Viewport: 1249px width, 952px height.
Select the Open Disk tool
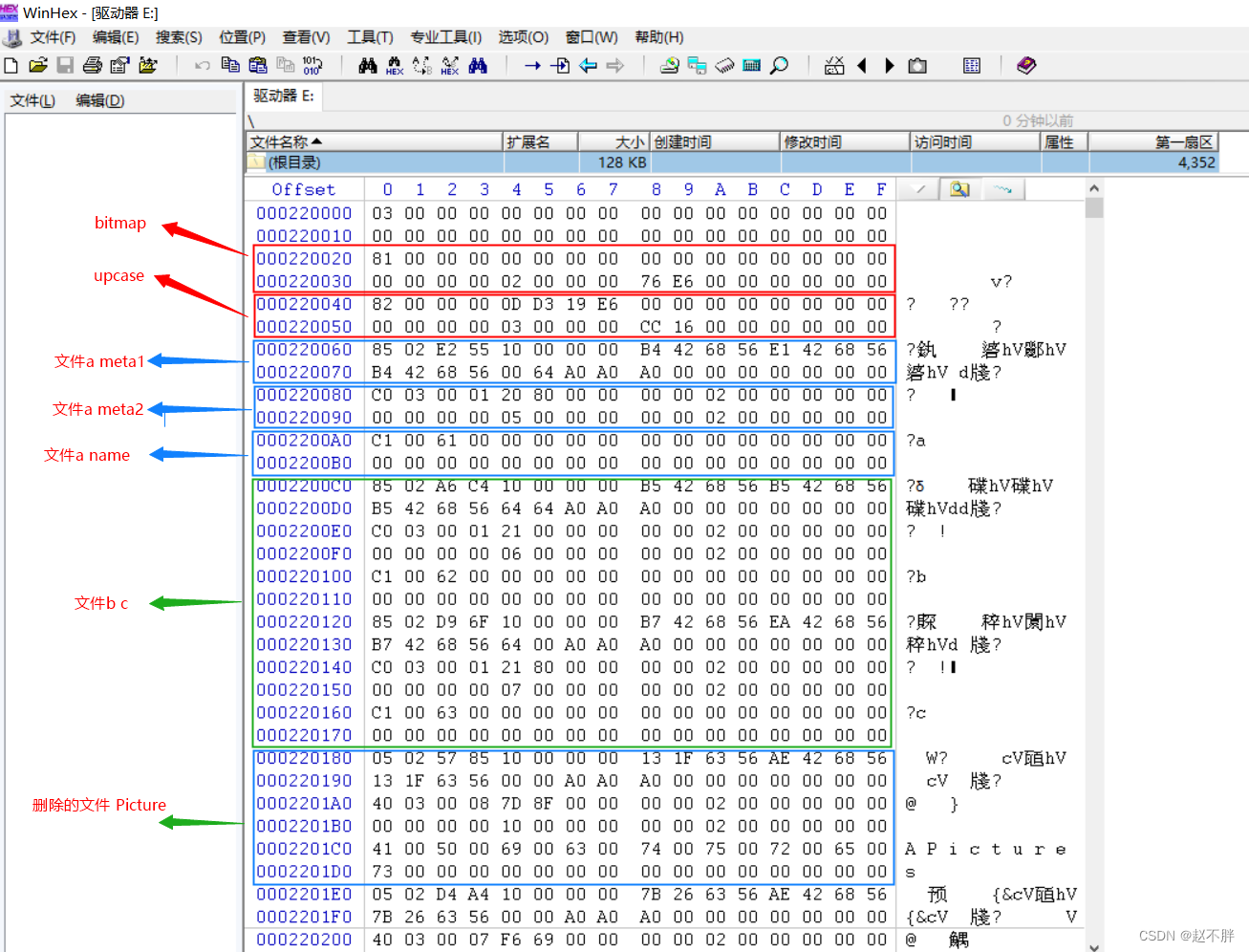click(670, 65)
